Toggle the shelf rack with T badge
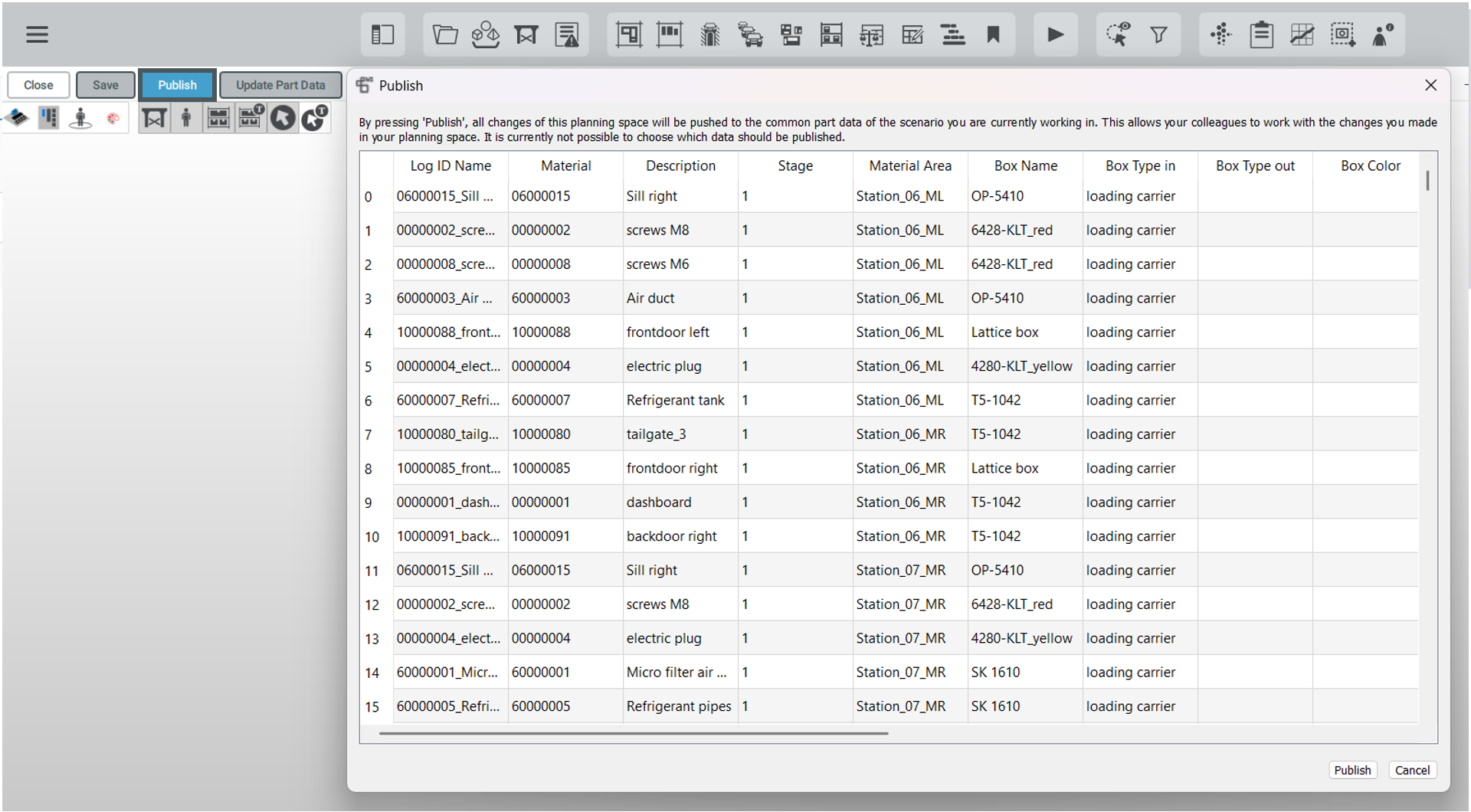This screenshot has height=812, width=1471. point(251,118)
